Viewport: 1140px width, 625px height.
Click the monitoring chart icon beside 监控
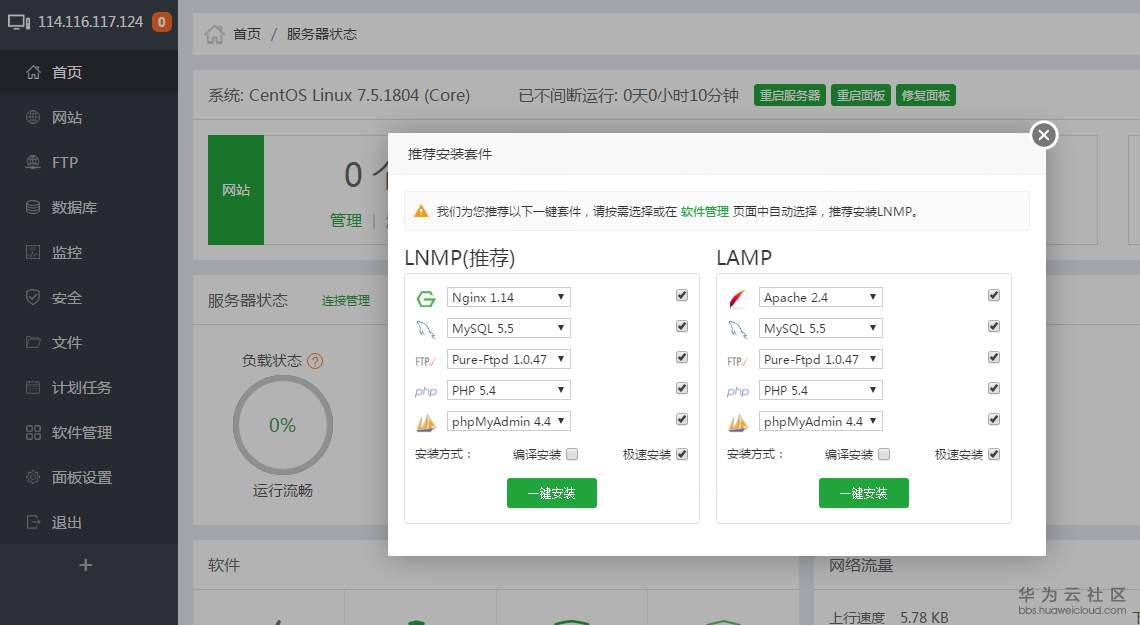click(x=33, y=252)
